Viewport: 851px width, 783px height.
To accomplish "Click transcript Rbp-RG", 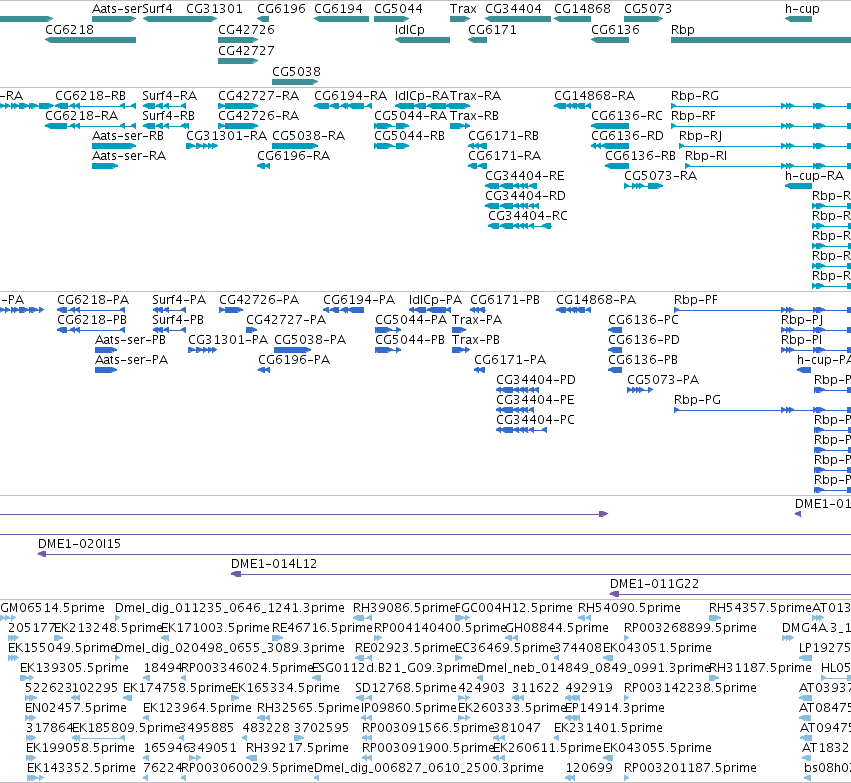I will [761, 106].
